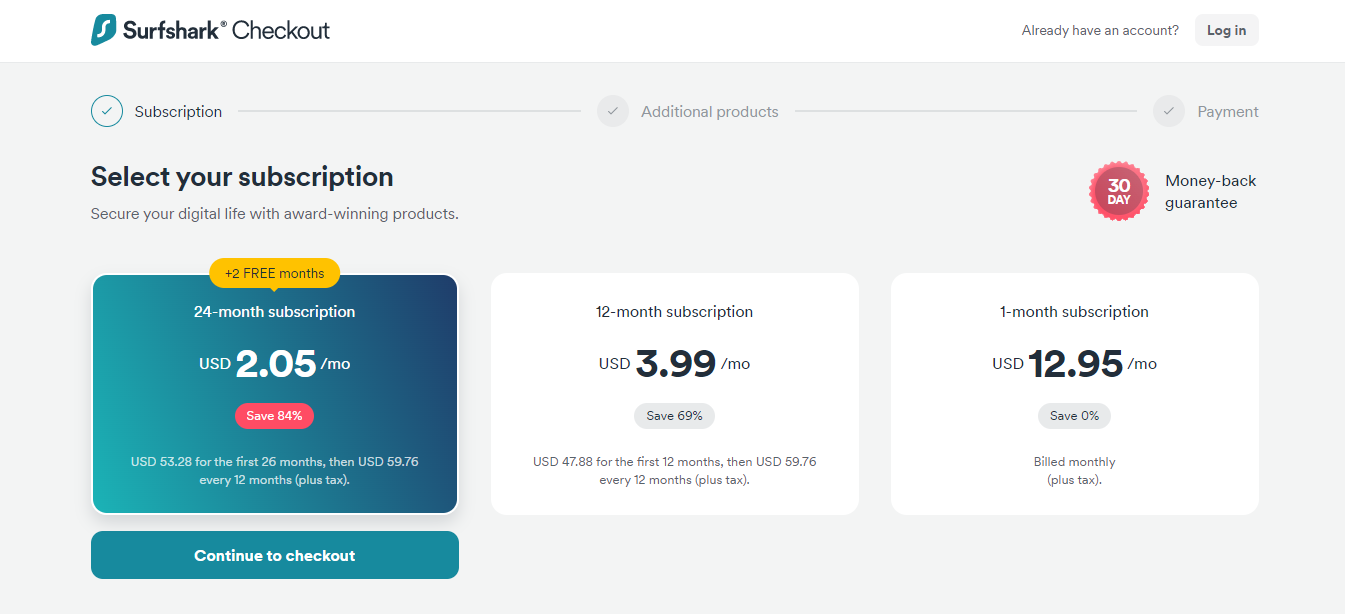Click 'Secure your digital life' subtitle
The width and height of the screenshot is (1345, 614).
(275, 214)
